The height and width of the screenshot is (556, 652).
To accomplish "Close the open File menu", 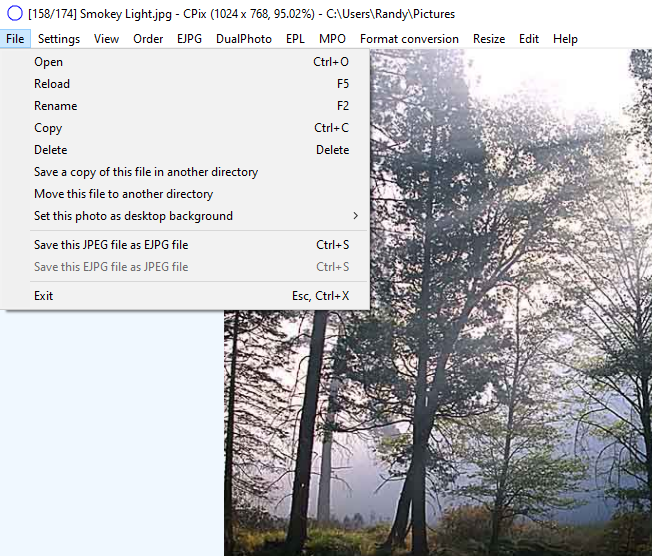I will click(x=15, y=39).
